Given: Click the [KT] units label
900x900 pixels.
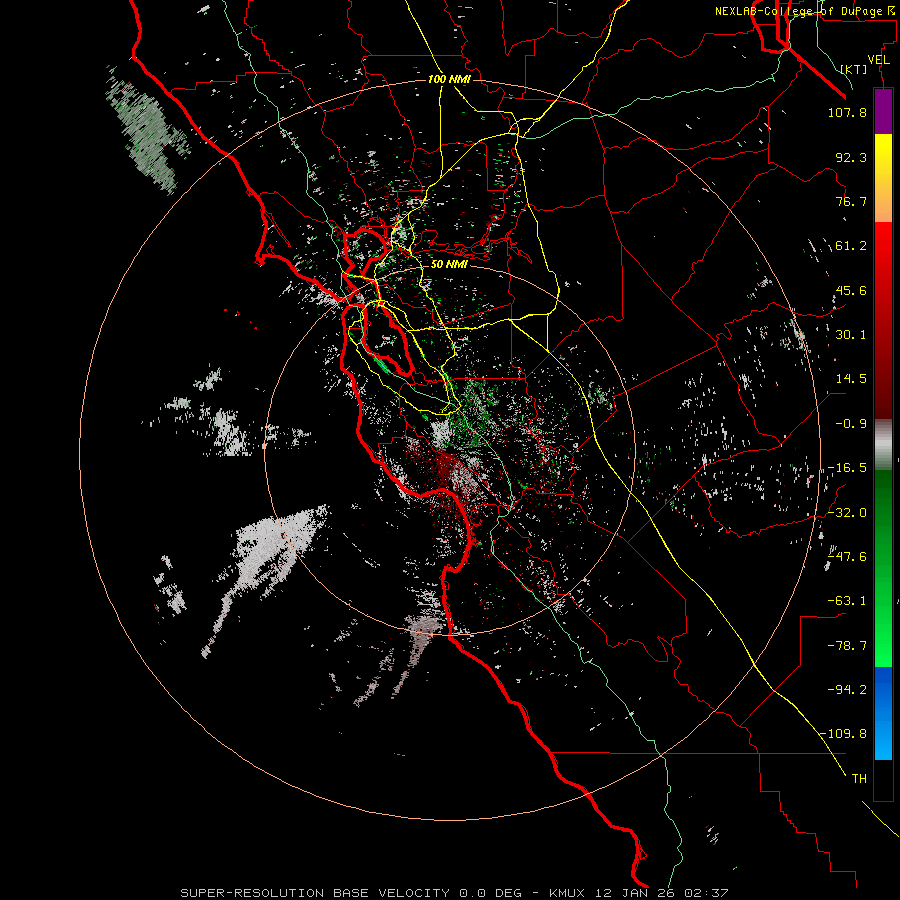Looking at the screenshot, I should tap(854, 69).
